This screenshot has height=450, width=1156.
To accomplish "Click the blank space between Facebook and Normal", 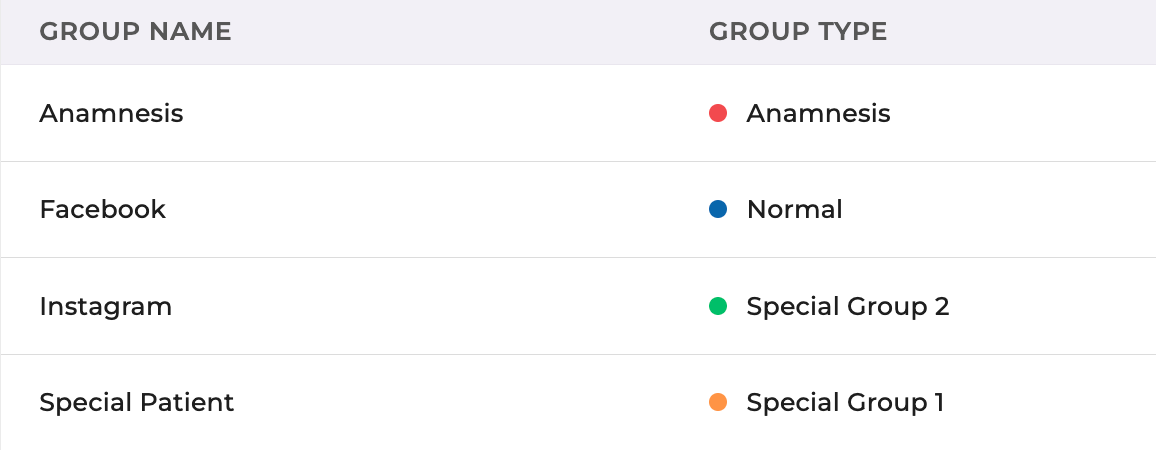I will (x=430, y=210).
